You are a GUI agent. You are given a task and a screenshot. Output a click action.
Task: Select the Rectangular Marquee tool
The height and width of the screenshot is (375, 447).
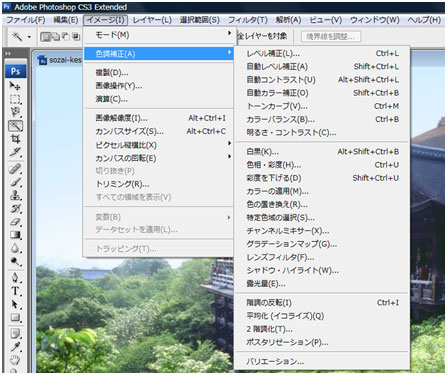tap(15, 99)
